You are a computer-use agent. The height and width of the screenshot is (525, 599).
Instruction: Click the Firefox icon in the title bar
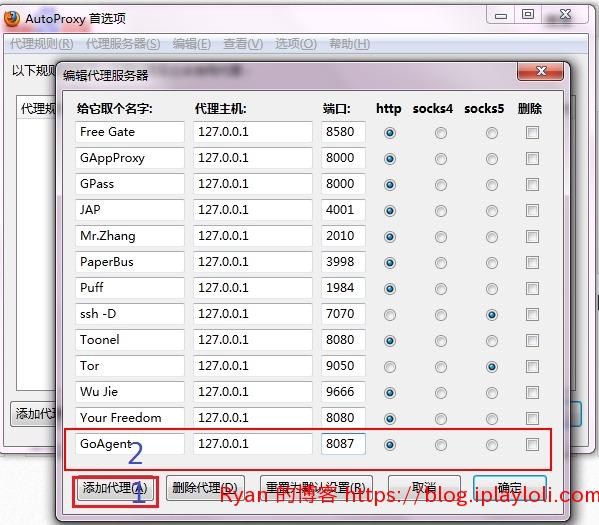[x=11, y=18]
